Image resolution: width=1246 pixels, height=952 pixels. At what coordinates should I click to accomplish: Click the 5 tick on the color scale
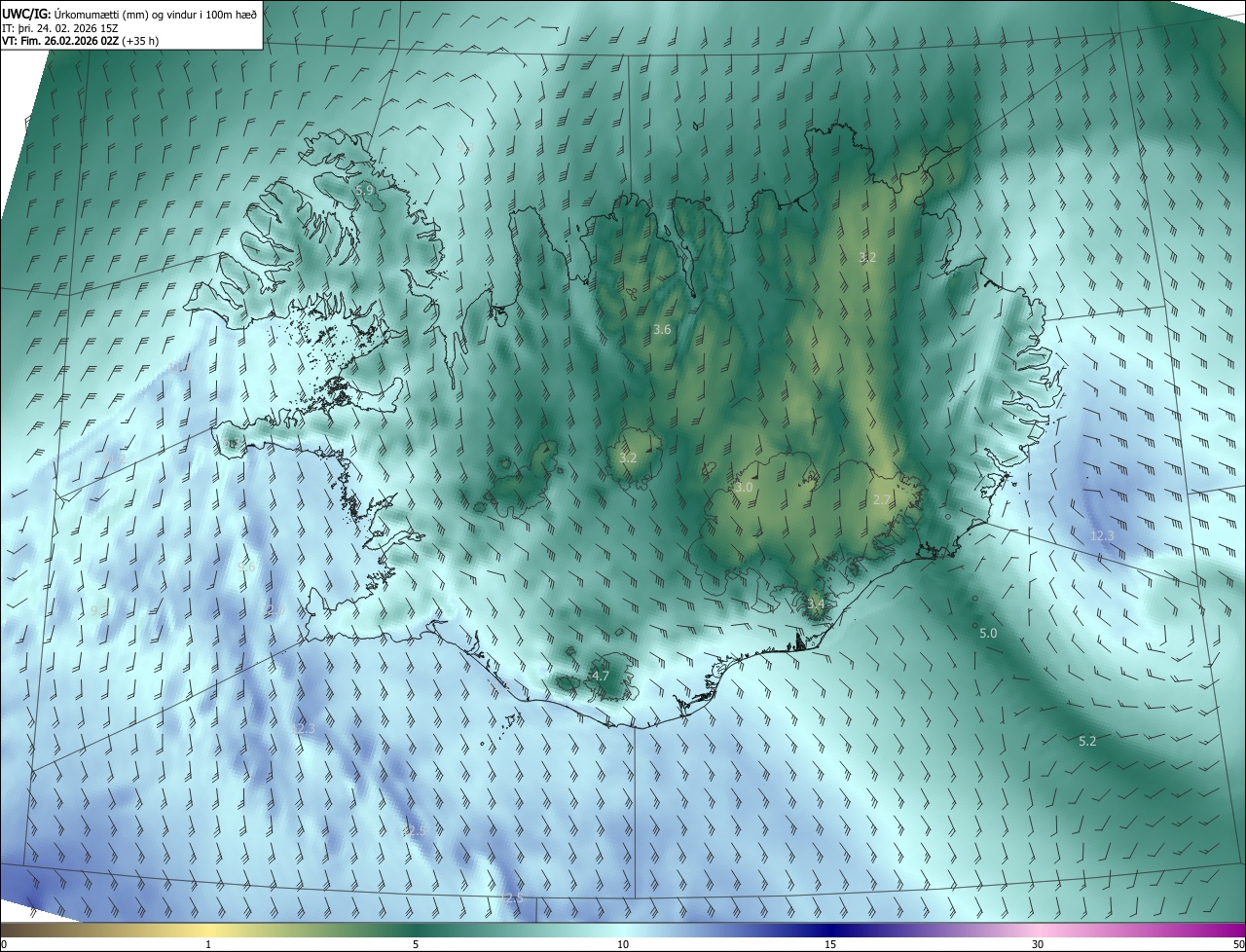pos(416,944)
